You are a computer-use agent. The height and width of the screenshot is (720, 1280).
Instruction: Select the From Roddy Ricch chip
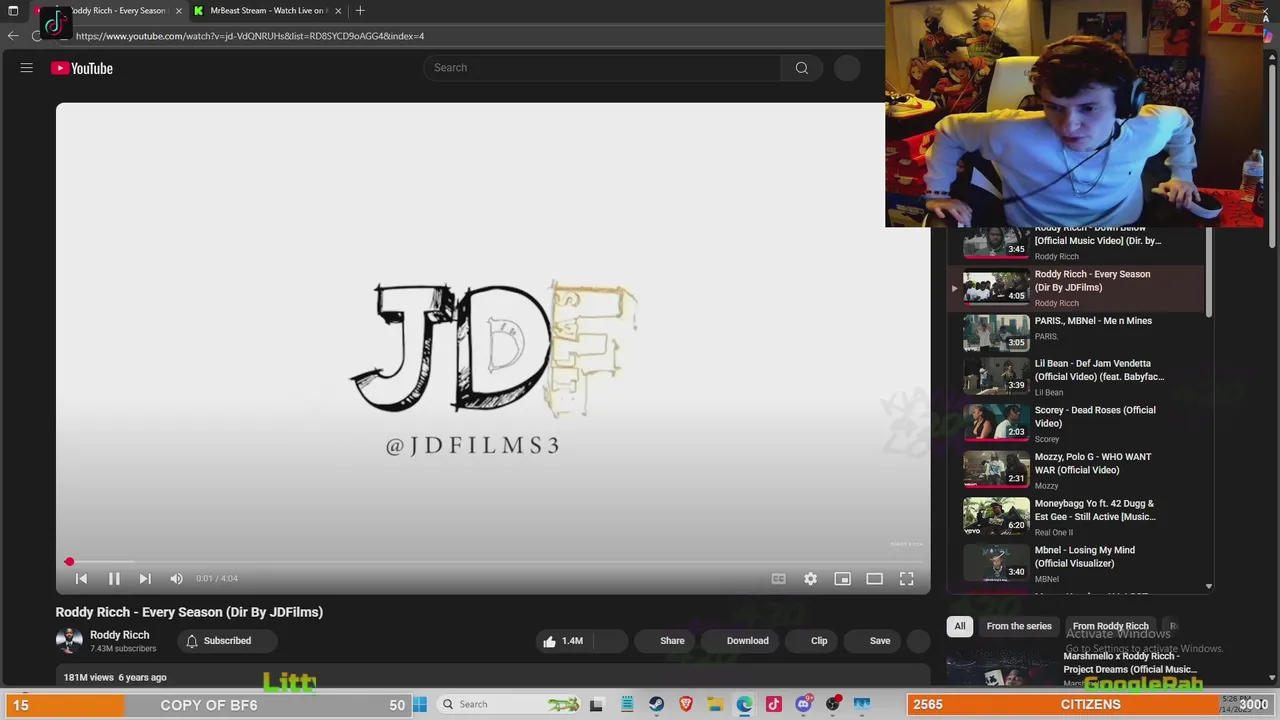pyautogui.click(x=1110, y=626)
